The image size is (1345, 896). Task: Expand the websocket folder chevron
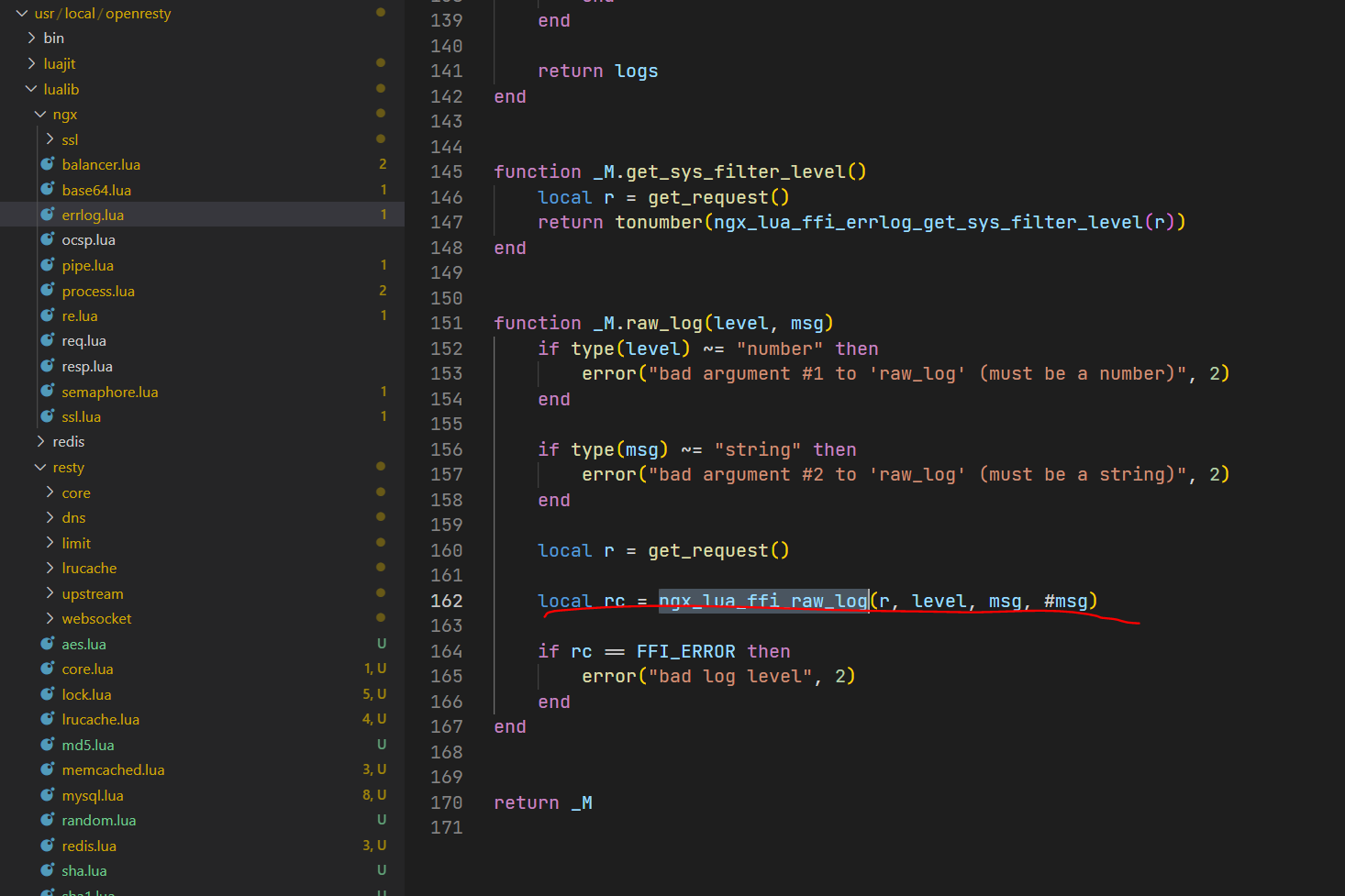(x=50, y=618)
